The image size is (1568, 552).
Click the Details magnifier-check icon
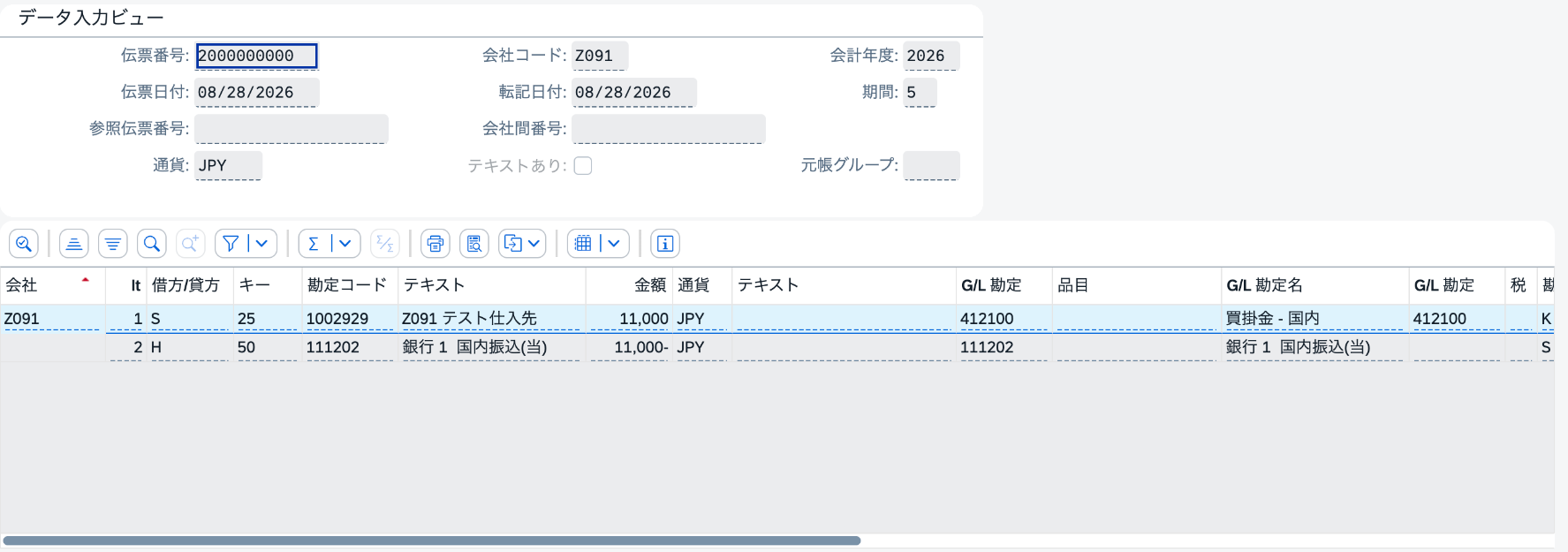click(24, 244)
